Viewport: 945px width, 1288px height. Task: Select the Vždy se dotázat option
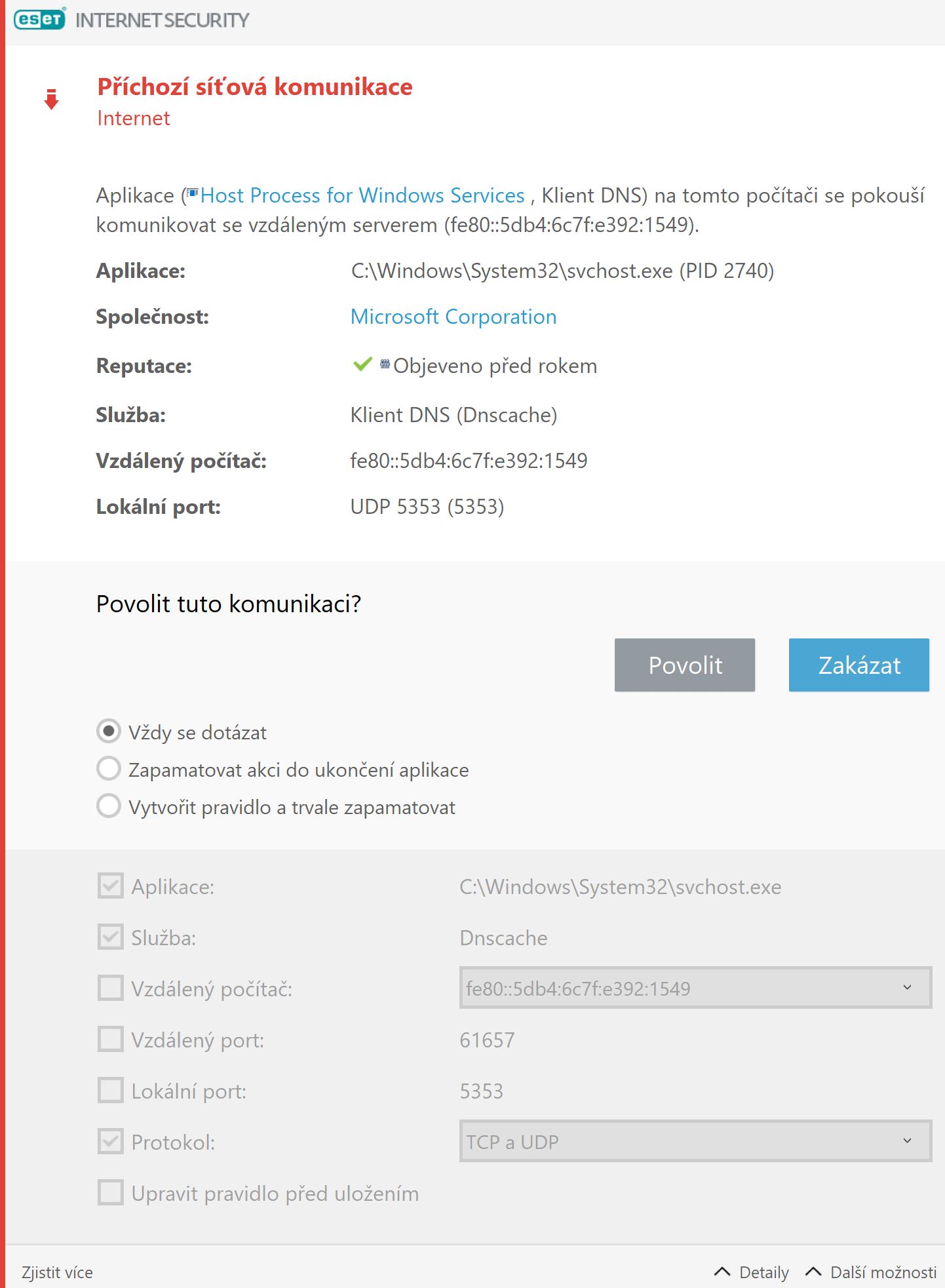[109, 731]
